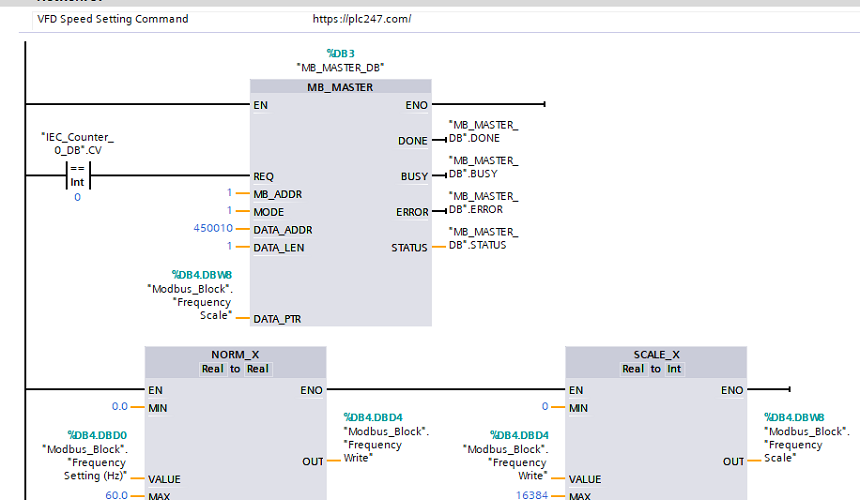Image resolution: width=860 pixels, height=500 pixels.
Task: Click the %DB4.DBW8 address at SCALE_X OUT
Action: coord(794,417)
